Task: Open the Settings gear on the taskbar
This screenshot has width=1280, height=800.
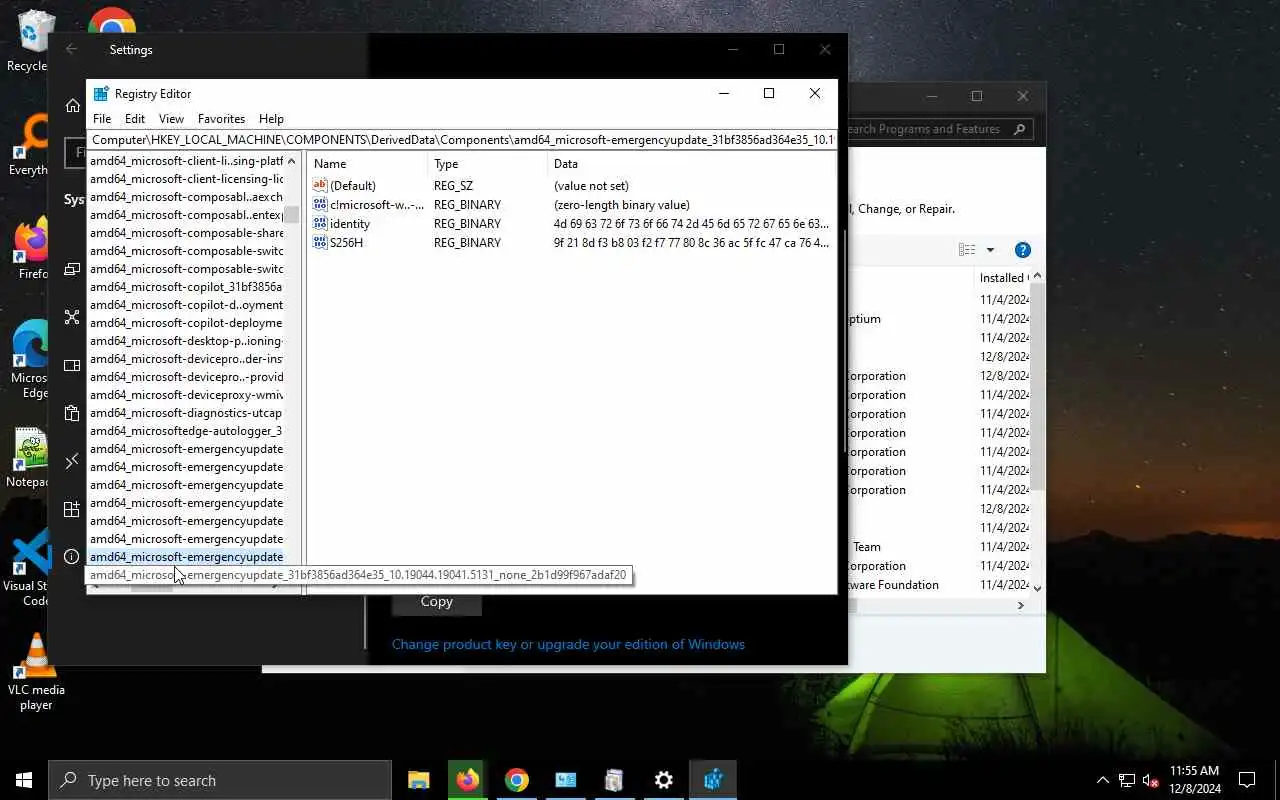Action: coord(663,780)
